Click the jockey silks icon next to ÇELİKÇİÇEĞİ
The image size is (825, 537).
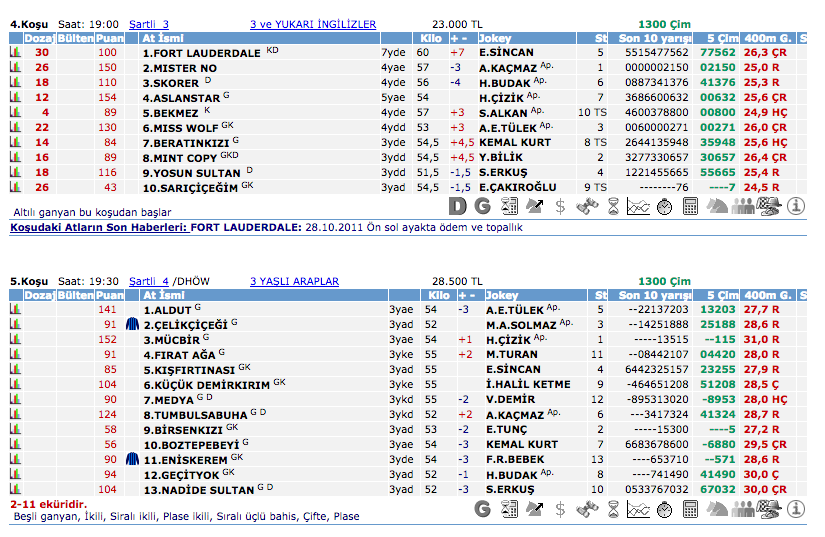pos(132,325)
